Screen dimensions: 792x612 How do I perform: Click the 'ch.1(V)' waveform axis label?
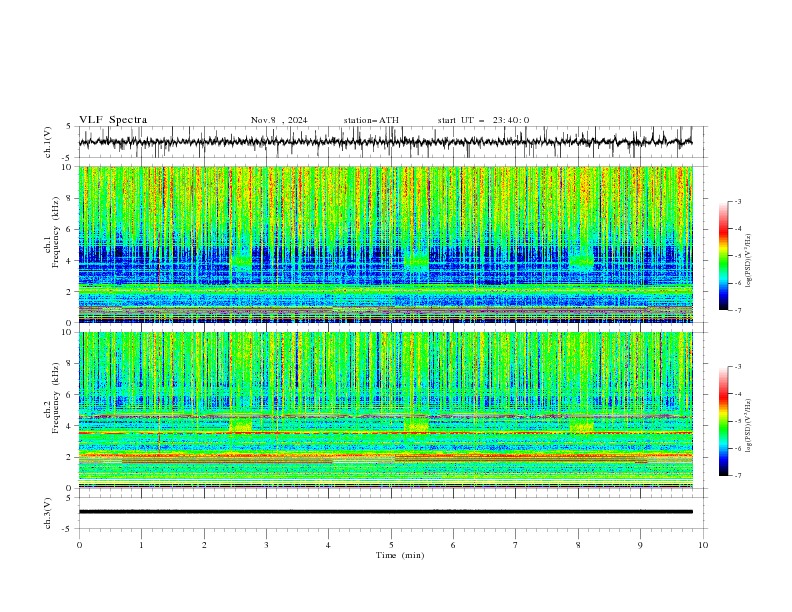tap(48, 142)
